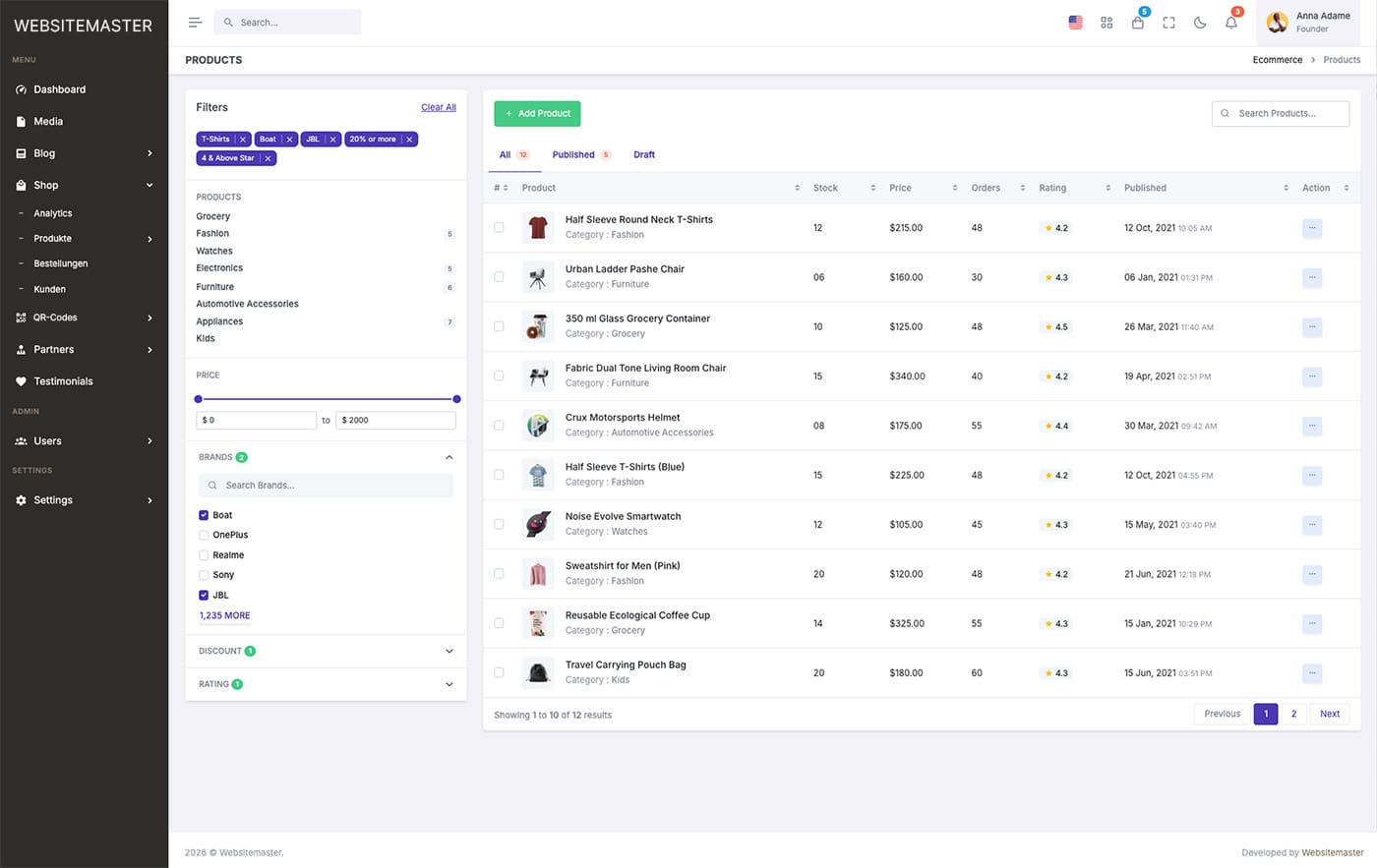The image size is (1377, 868).
Task: Open the apps grid icon in the header
Action: click(1107, 22)
